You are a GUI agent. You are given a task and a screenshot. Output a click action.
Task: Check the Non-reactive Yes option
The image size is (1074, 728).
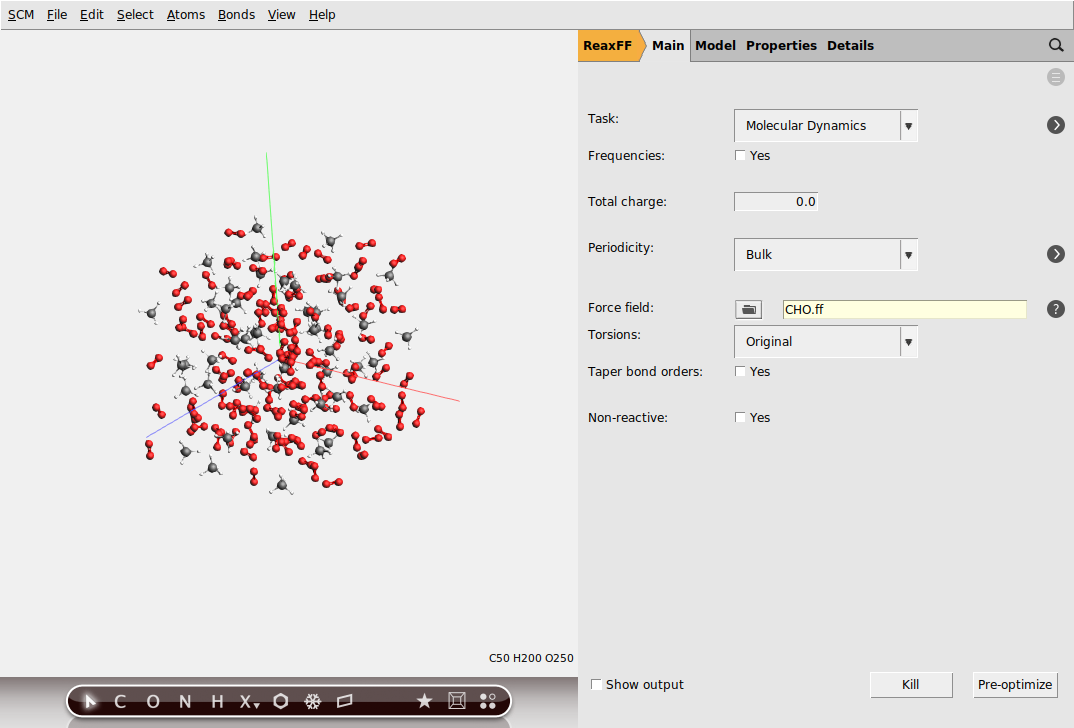click(740, 417)
